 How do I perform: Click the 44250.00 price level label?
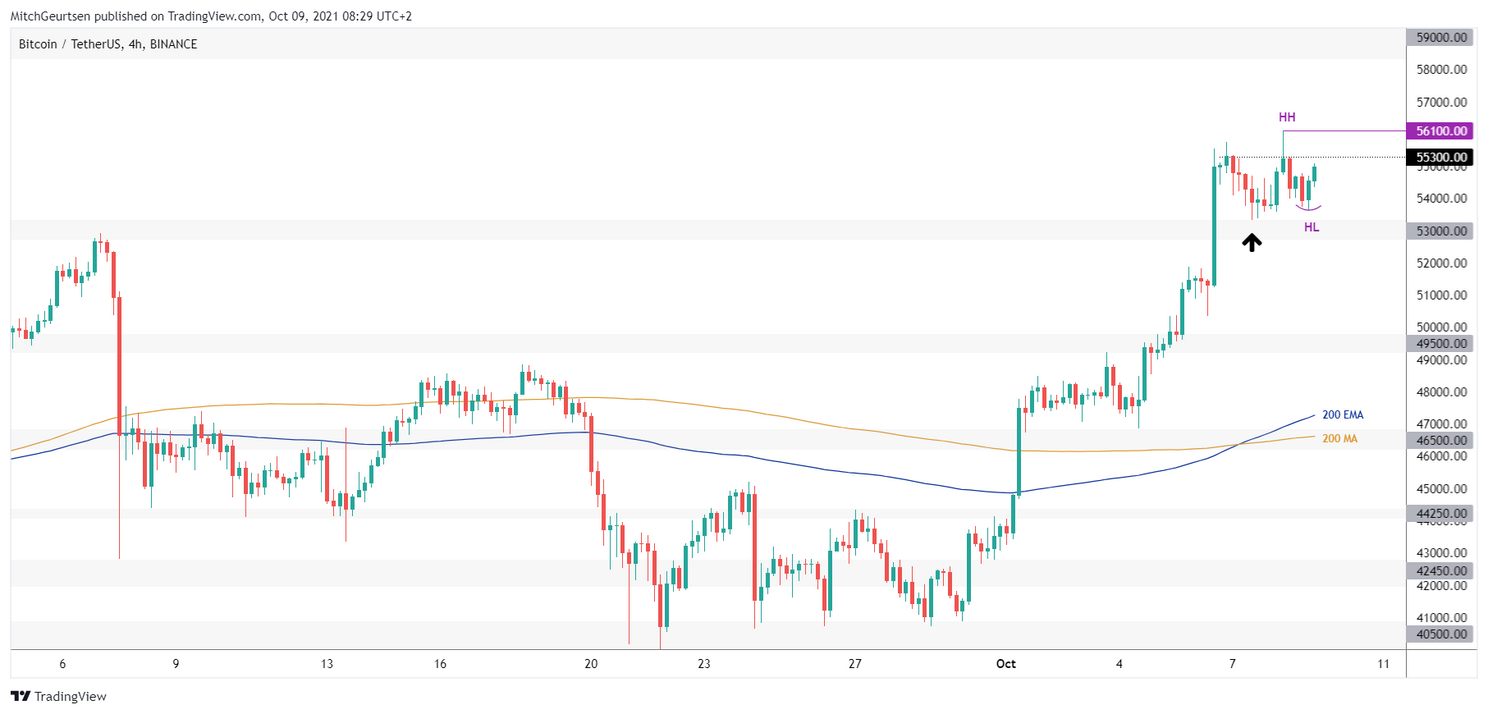coord(1439,513)
